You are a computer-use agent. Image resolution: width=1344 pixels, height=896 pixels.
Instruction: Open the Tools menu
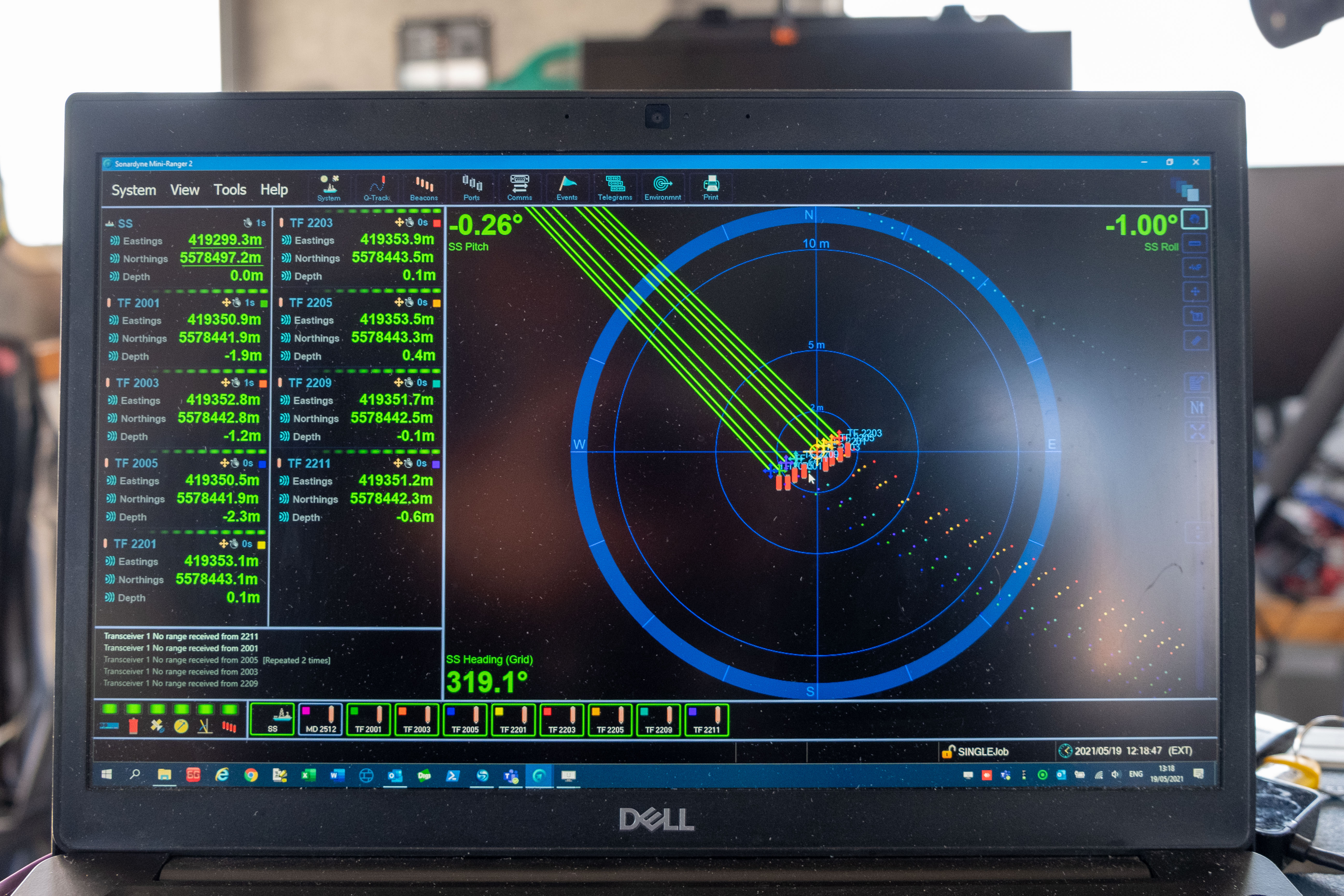(230, 190)
